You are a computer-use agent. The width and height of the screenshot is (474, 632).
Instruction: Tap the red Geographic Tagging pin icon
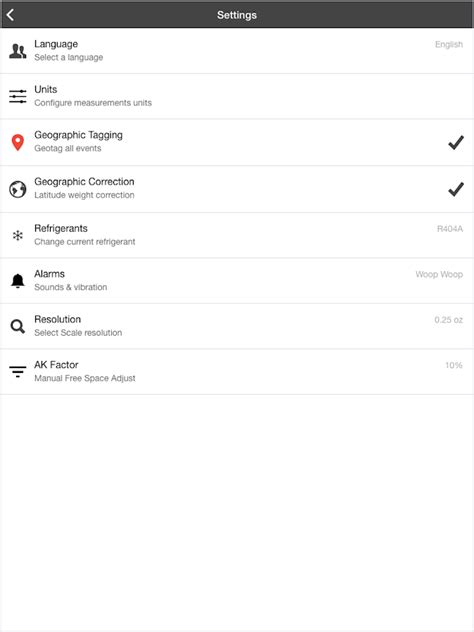18,143
